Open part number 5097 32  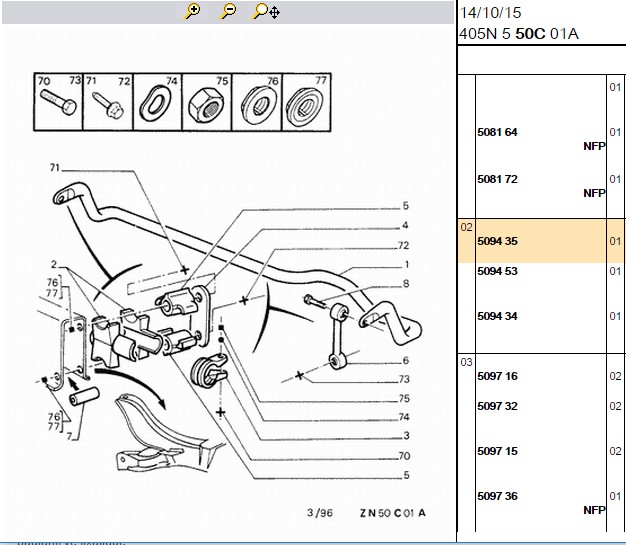coord(497,406)
